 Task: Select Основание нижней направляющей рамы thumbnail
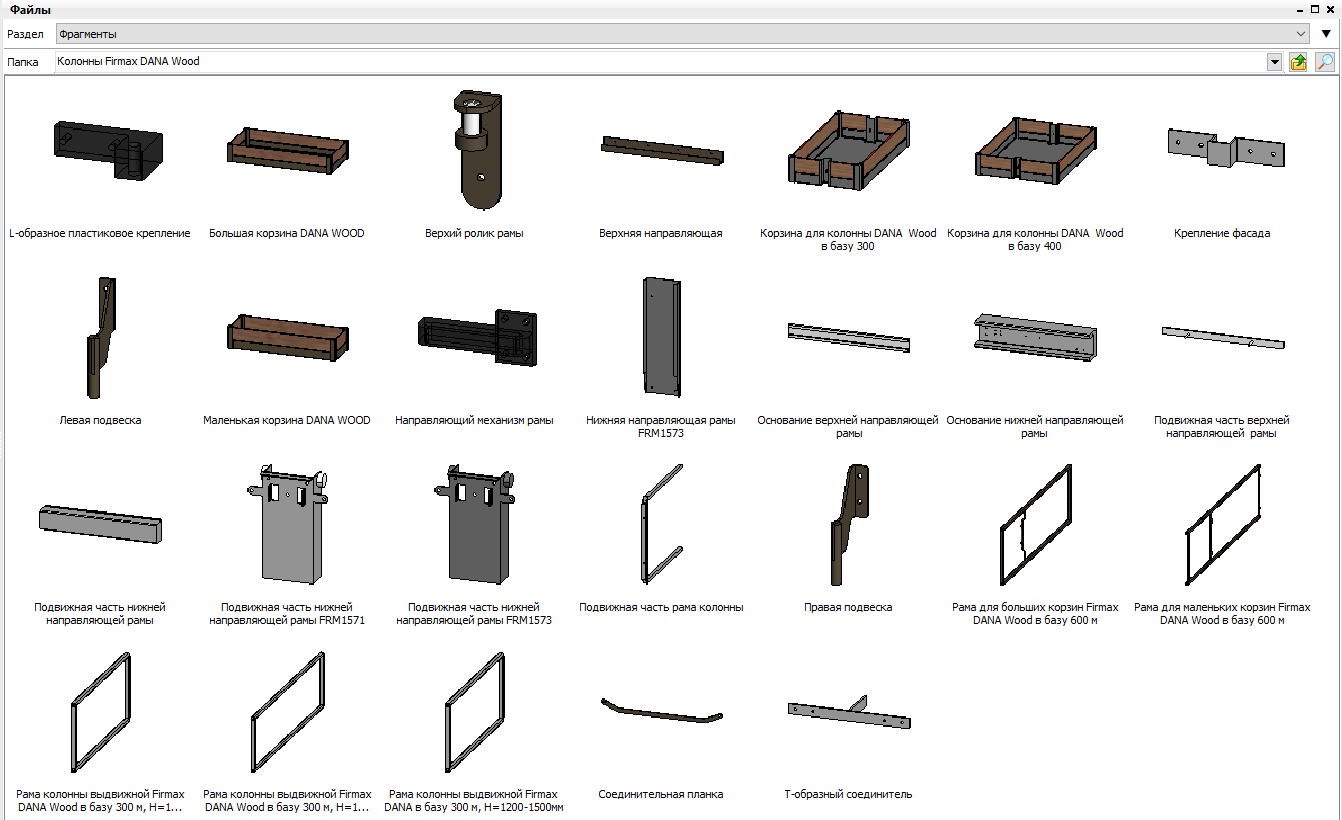1035,337
